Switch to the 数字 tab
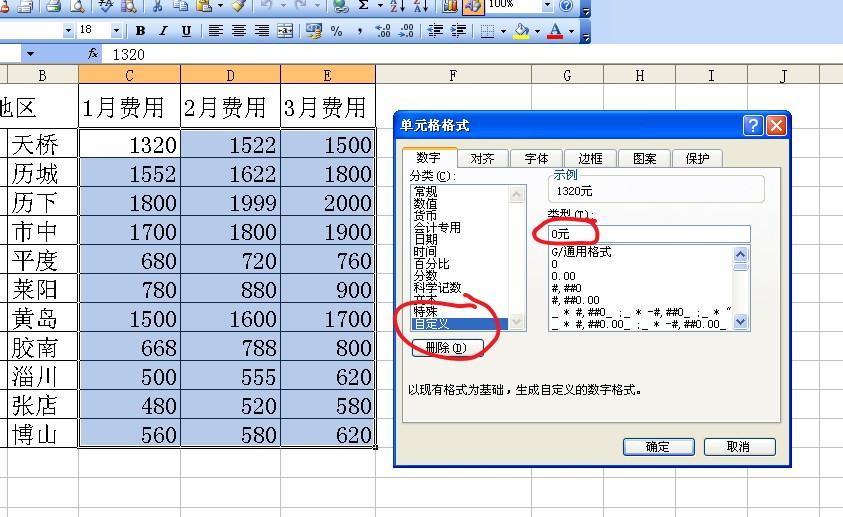843x517 pixels. coord(429,157)
